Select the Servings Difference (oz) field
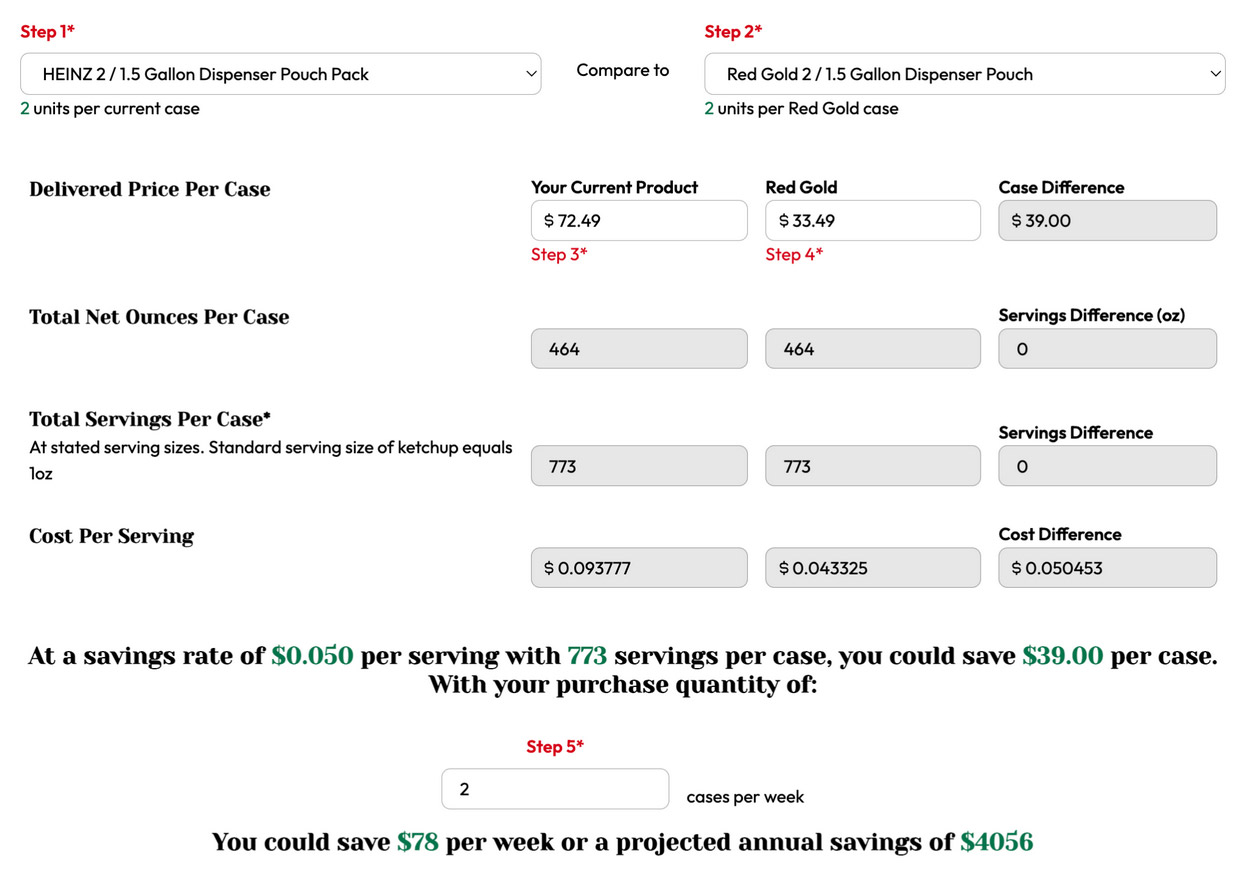1249x879 pixels. (x=1107, y=349)
